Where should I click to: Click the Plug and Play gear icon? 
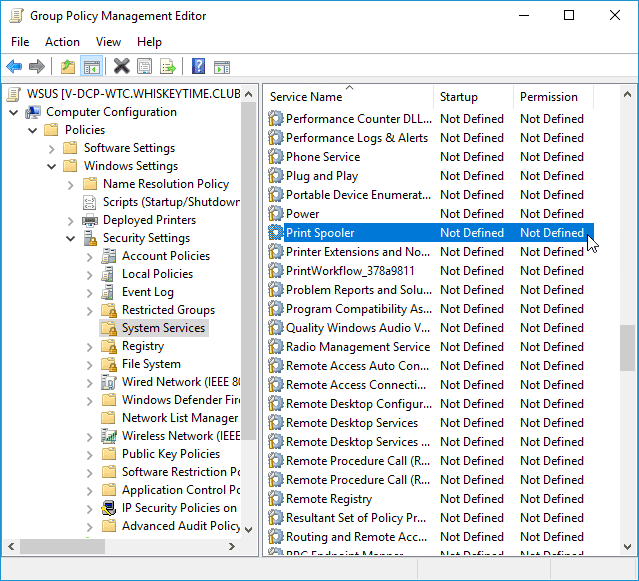[x=275, y=176]
